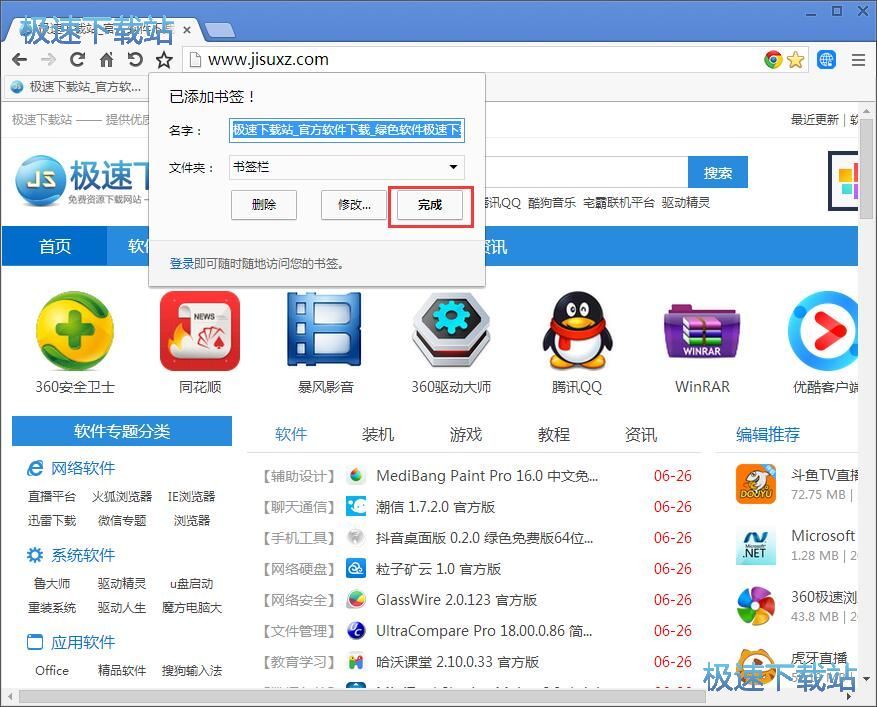Open 抖音桌面版 0.2.0 link
This screenshot has height=707, width=877.
point(484,538)
